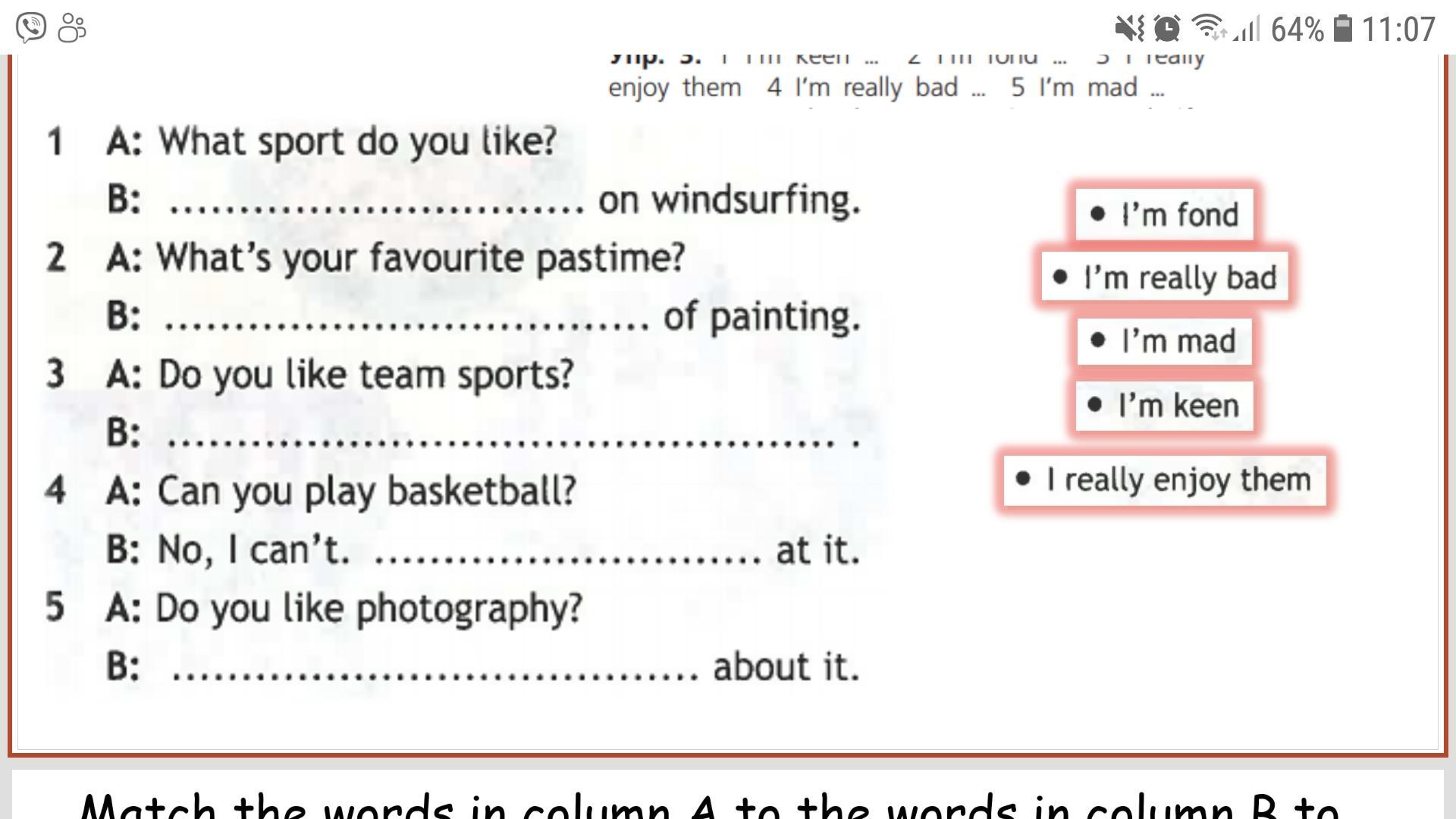Screen dimensions: 1456x819
Task: Tap the muted sound icon
Action: [x=1129, y=29]
